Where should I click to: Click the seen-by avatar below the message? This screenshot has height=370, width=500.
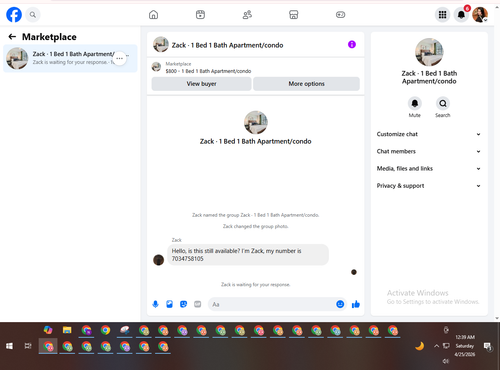coord(354,272)
